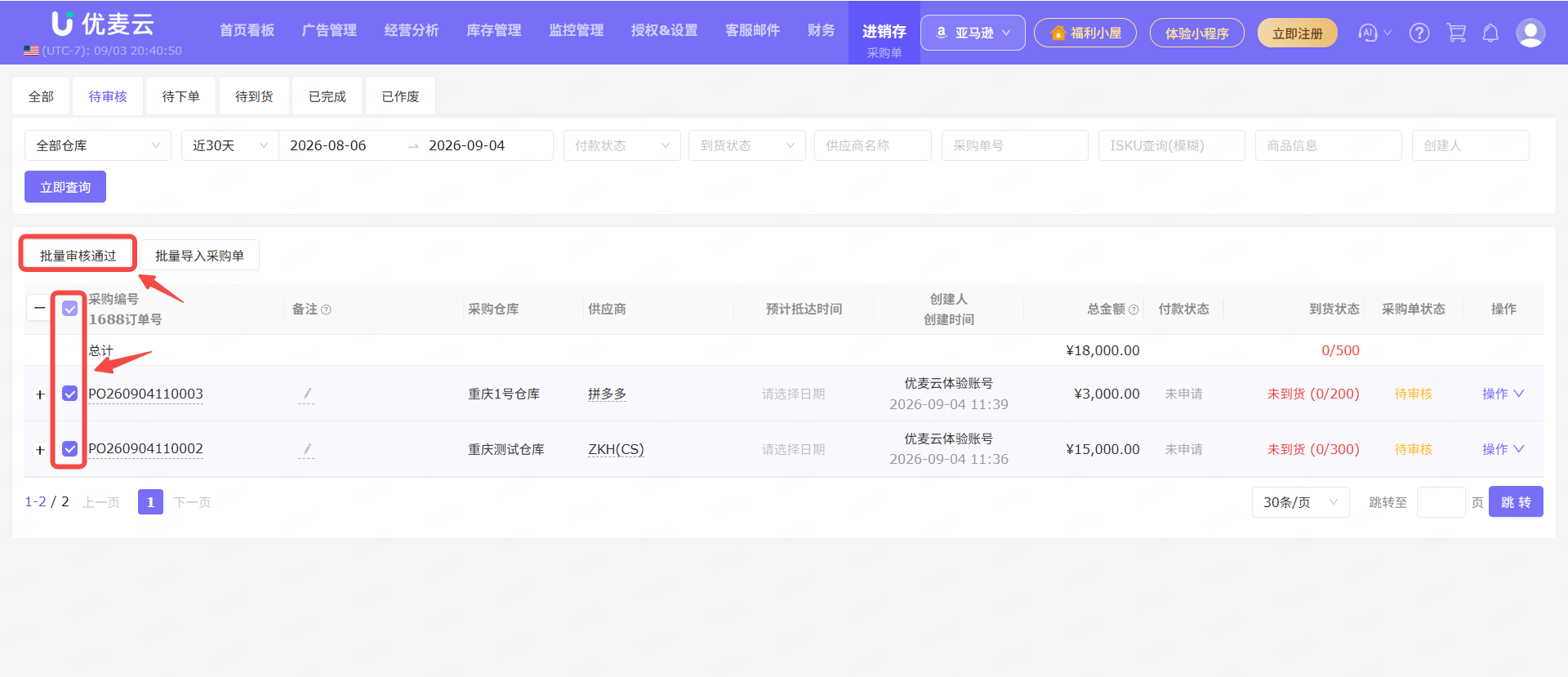Switch to the 待到货 tab
1568x677 pixels.
254,96
